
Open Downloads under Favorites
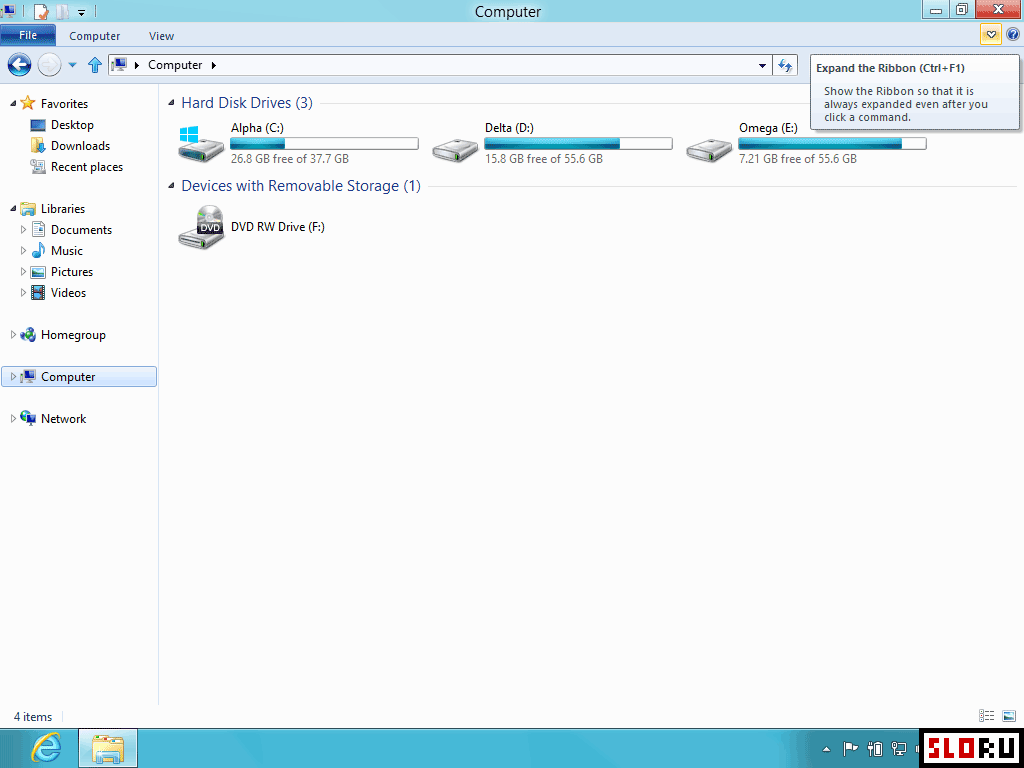80,146
